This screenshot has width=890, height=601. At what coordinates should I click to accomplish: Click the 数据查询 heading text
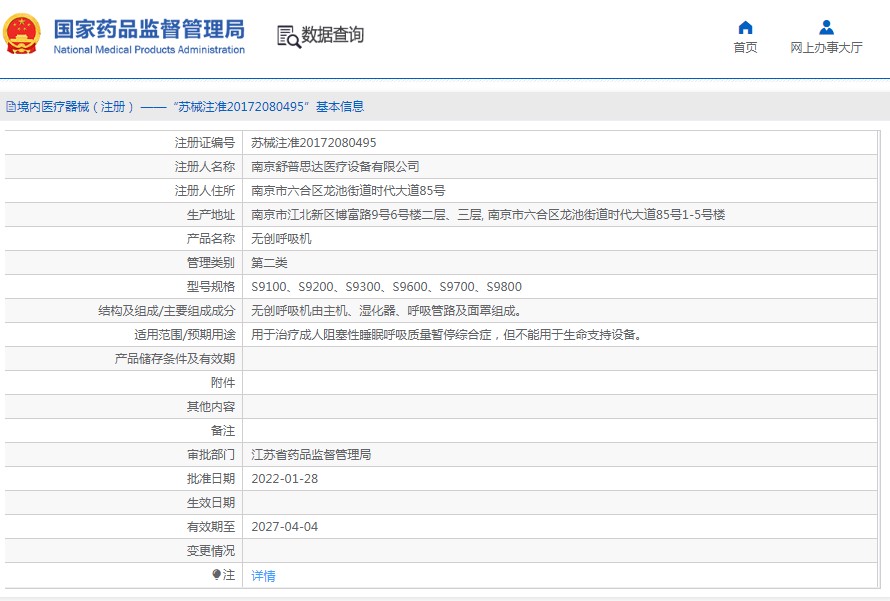332,35
